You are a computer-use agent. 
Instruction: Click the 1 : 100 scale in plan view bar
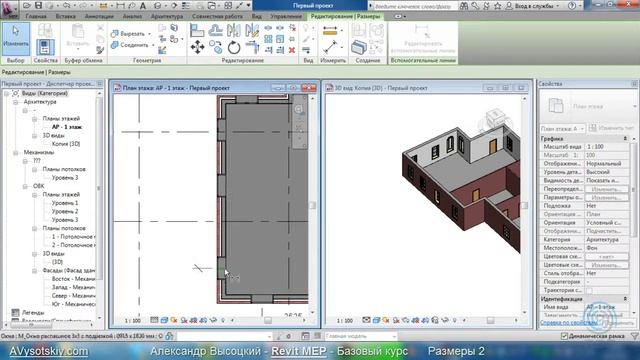pos(133,321)
